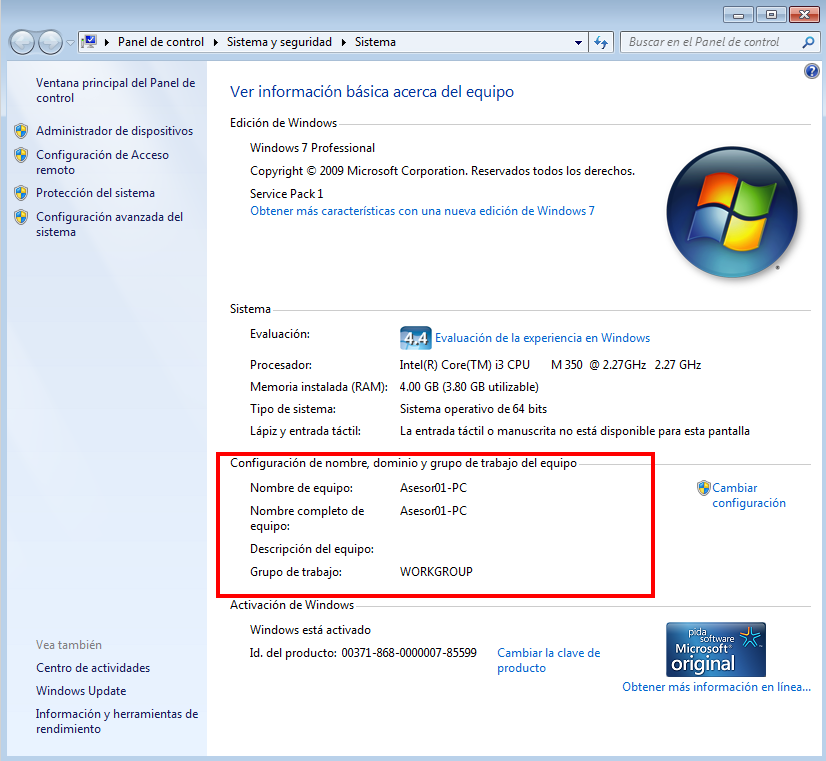Click shield icon beside Configuración de Acceso remoto
This screenshot has width=826, height=761.
pyautogui.click(x=21, y=155)
